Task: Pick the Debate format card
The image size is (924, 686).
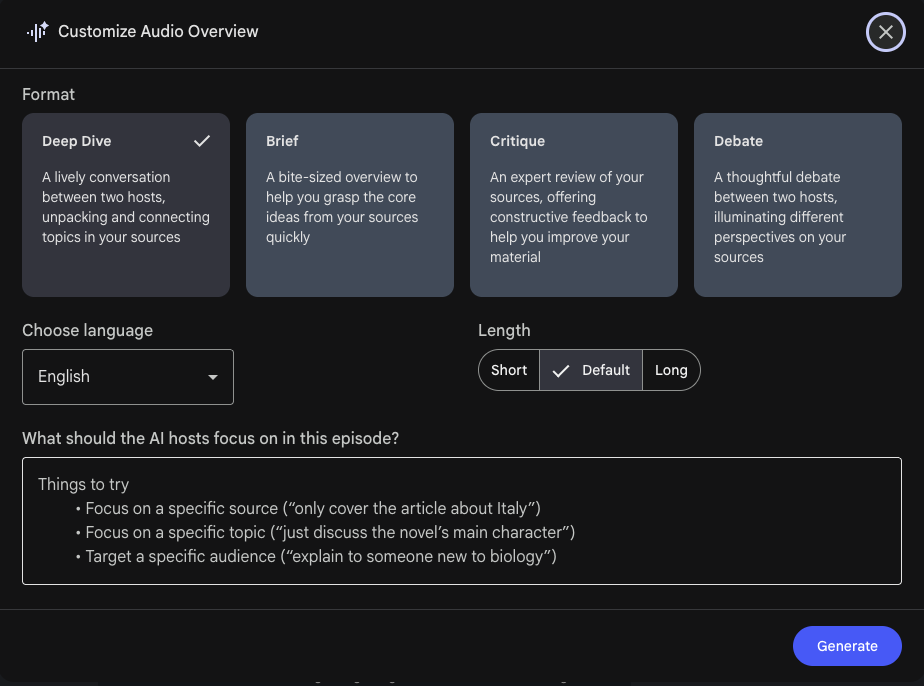Action: click(x=797, y=205)
